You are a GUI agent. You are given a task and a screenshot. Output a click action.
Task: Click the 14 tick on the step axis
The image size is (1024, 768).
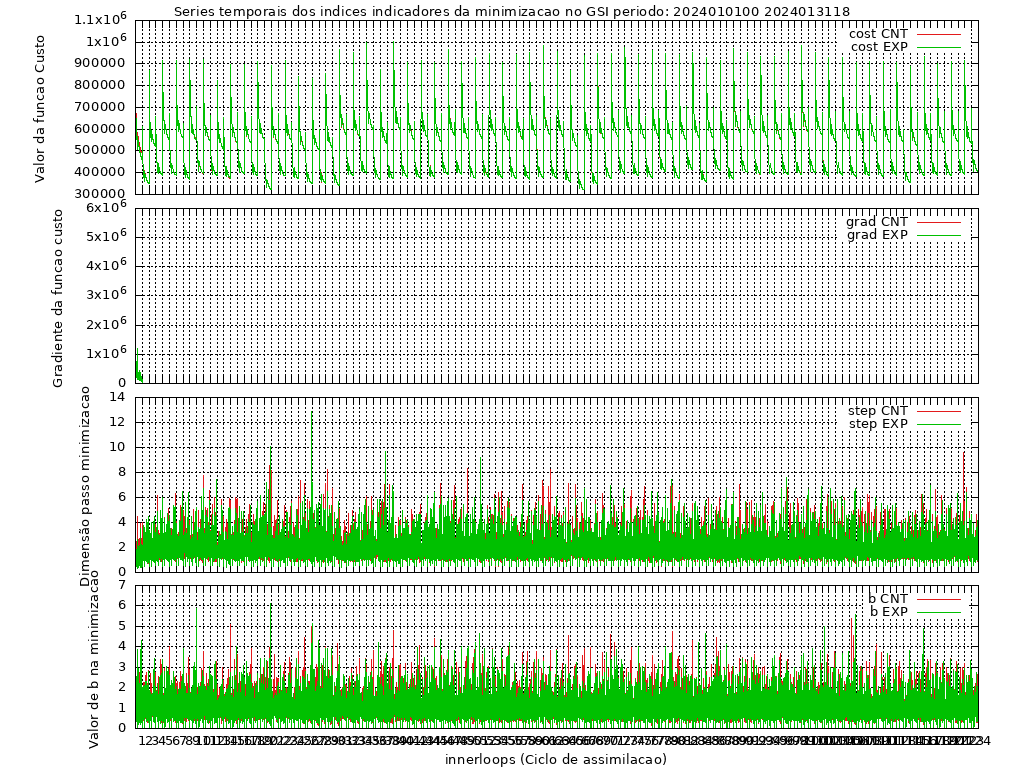point(118,397)
